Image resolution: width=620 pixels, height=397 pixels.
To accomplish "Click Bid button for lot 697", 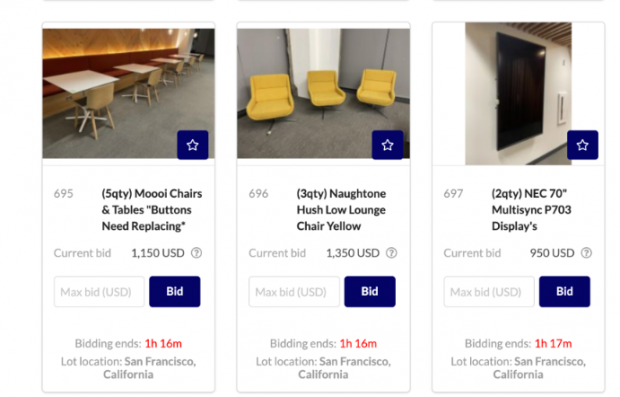I will 565,291.
